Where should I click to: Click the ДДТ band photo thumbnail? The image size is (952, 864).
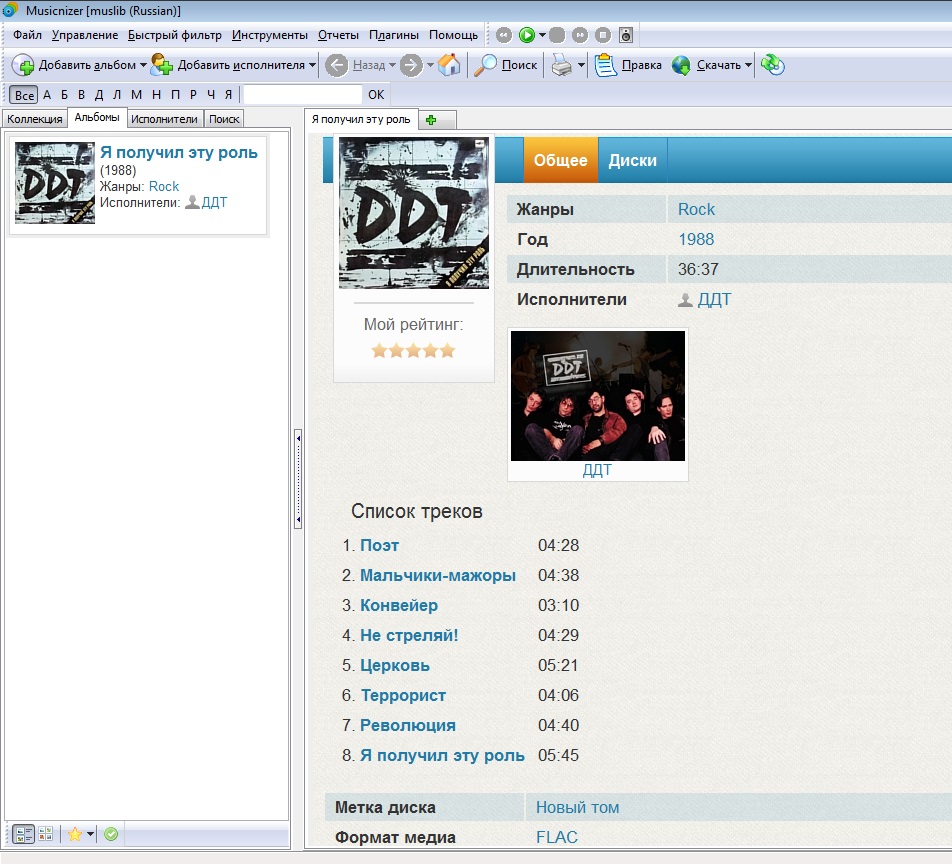tap(598, 396)
